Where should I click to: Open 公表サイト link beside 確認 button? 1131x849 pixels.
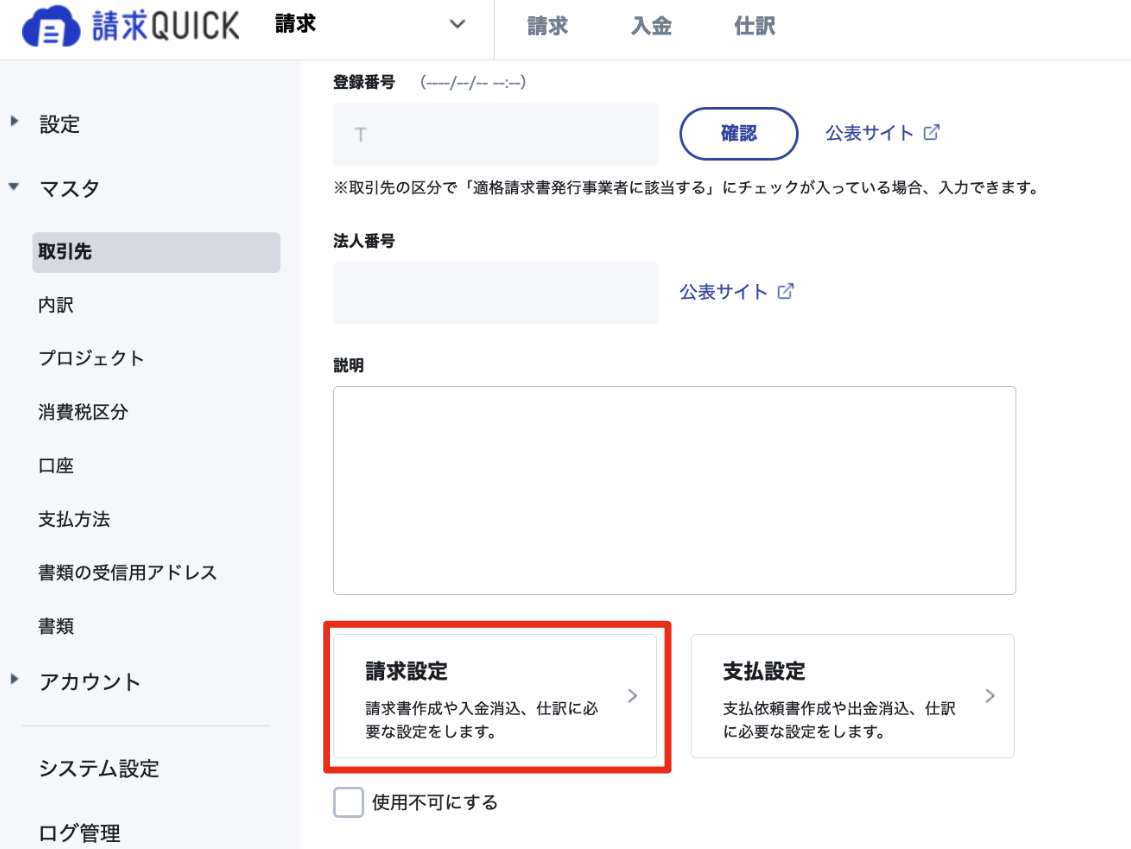869,133
